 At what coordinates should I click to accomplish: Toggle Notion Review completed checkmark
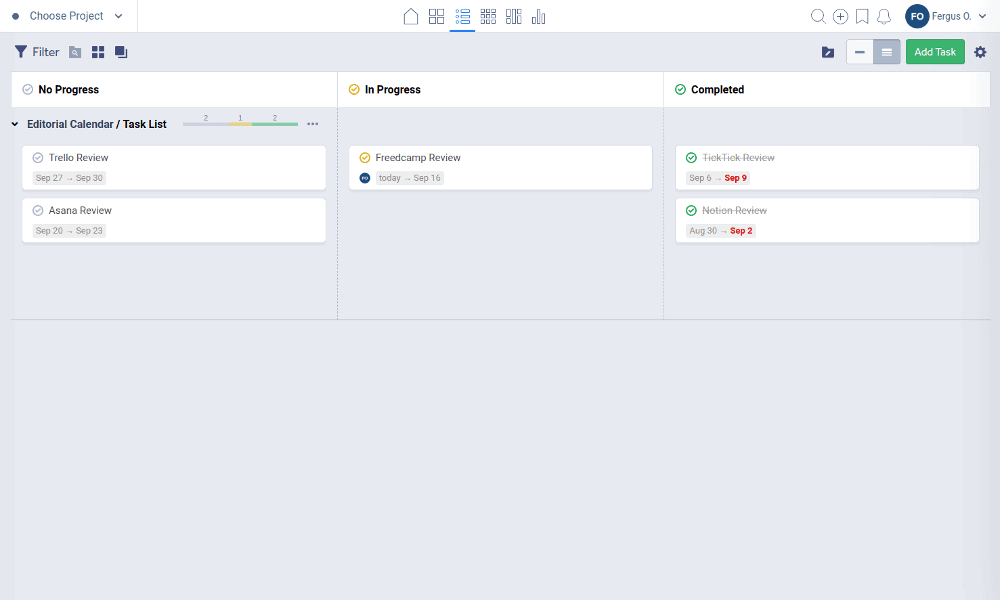click(x=691, y=210)
